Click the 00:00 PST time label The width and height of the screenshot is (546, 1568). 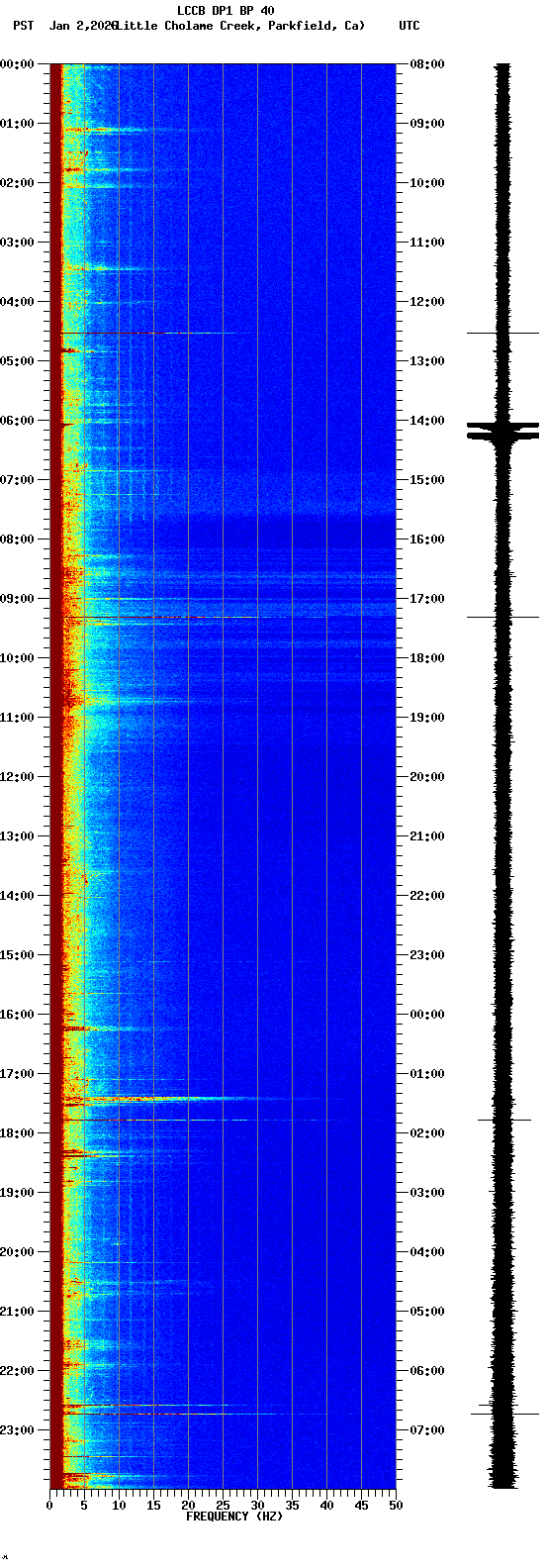click(x=17, y=64)
